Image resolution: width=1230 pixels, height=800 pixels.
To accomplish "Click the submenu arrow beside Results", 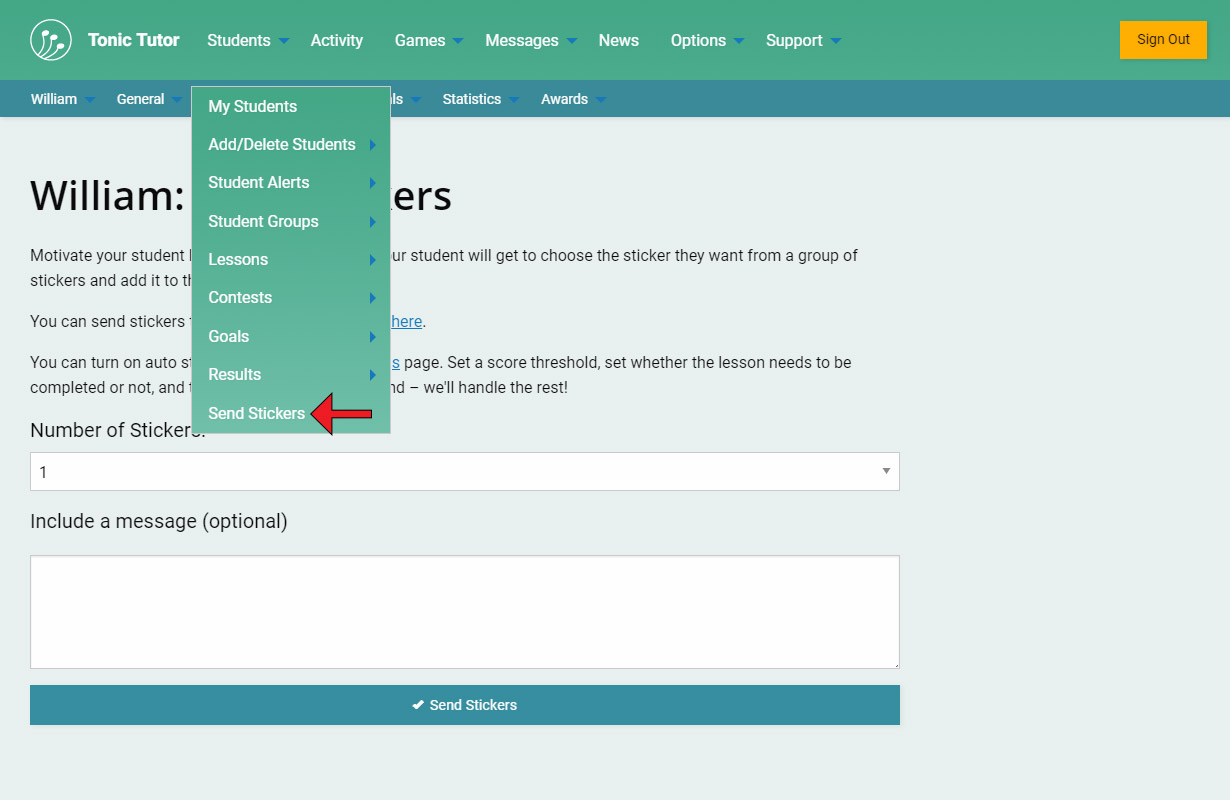I will 372,375.
